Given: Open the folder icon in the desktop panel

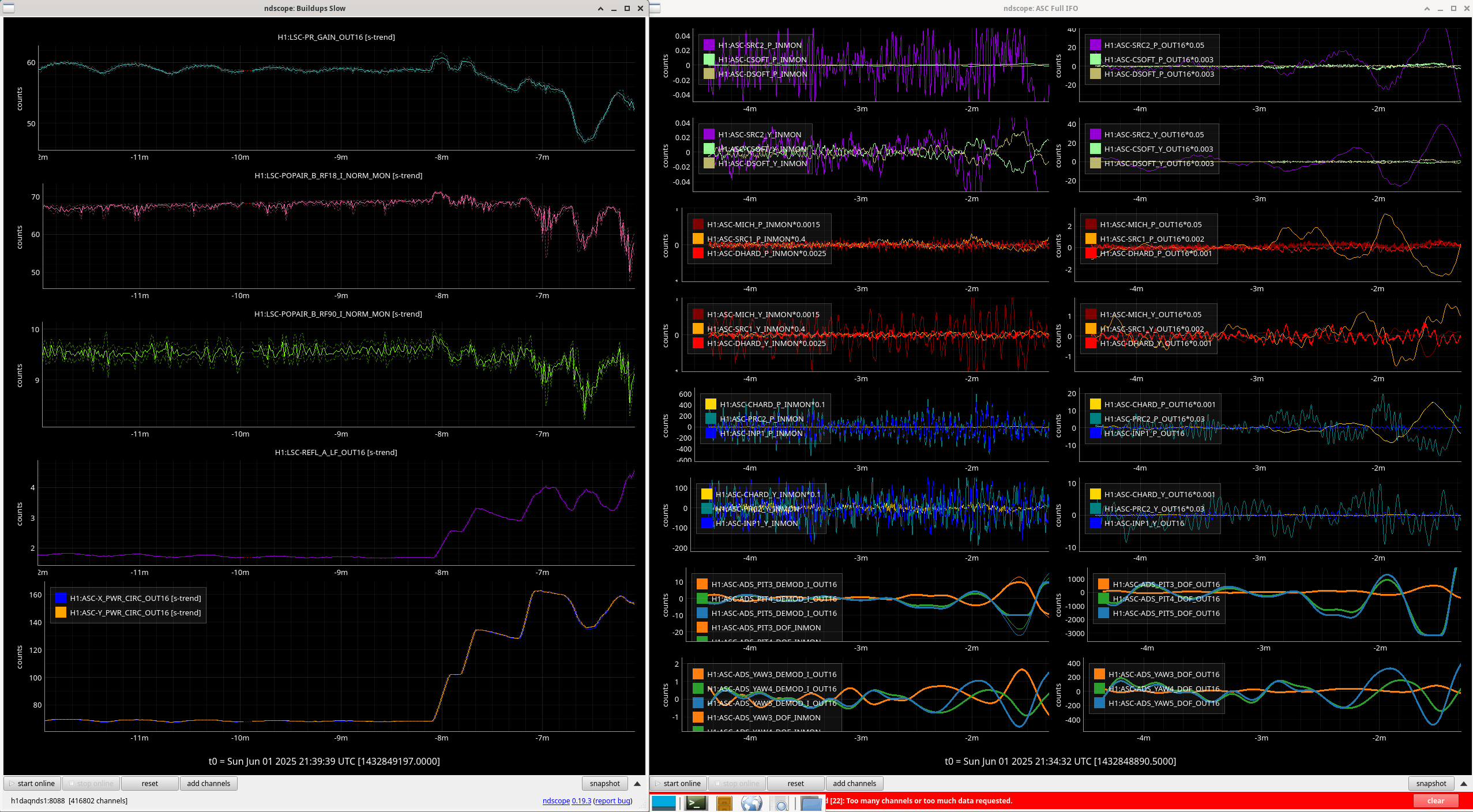Looking at the screenshot, I should coord(811,803).
